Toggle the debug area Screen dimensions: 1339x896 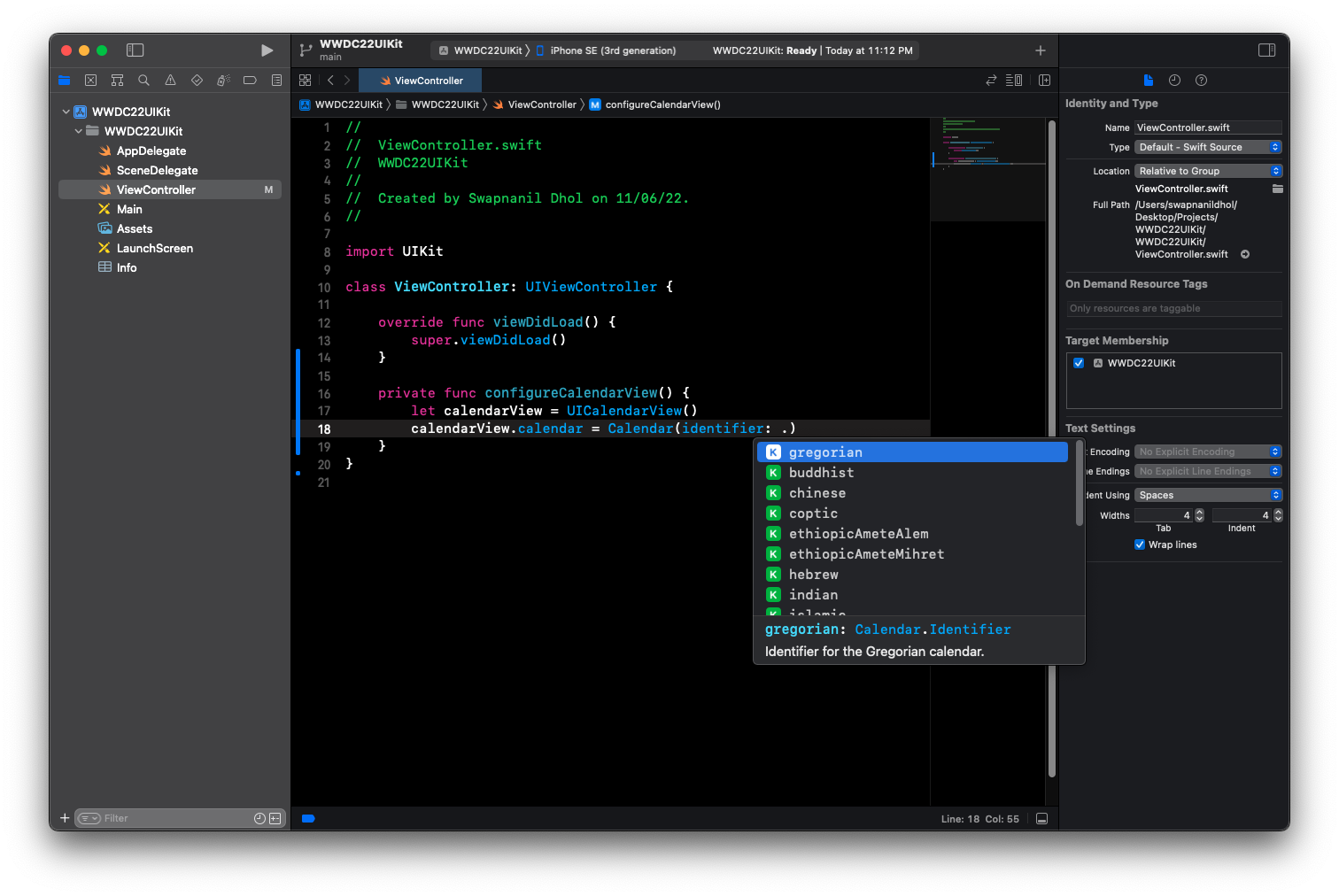click(1042, 819)
